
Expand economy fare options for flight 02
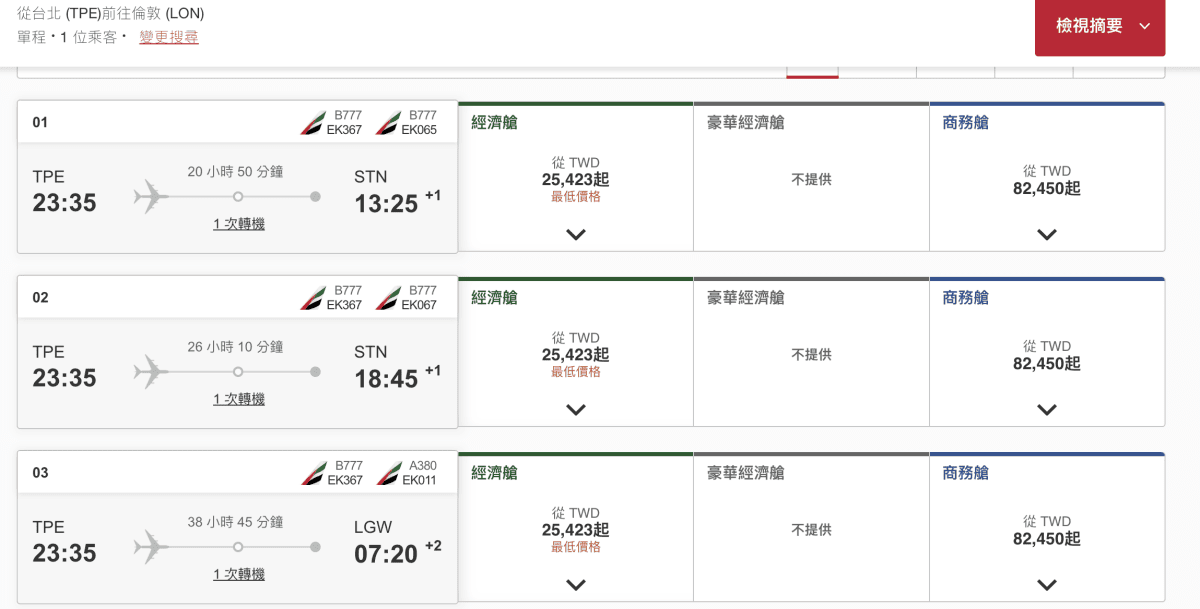pyautogui.click(x=576, y=410)
